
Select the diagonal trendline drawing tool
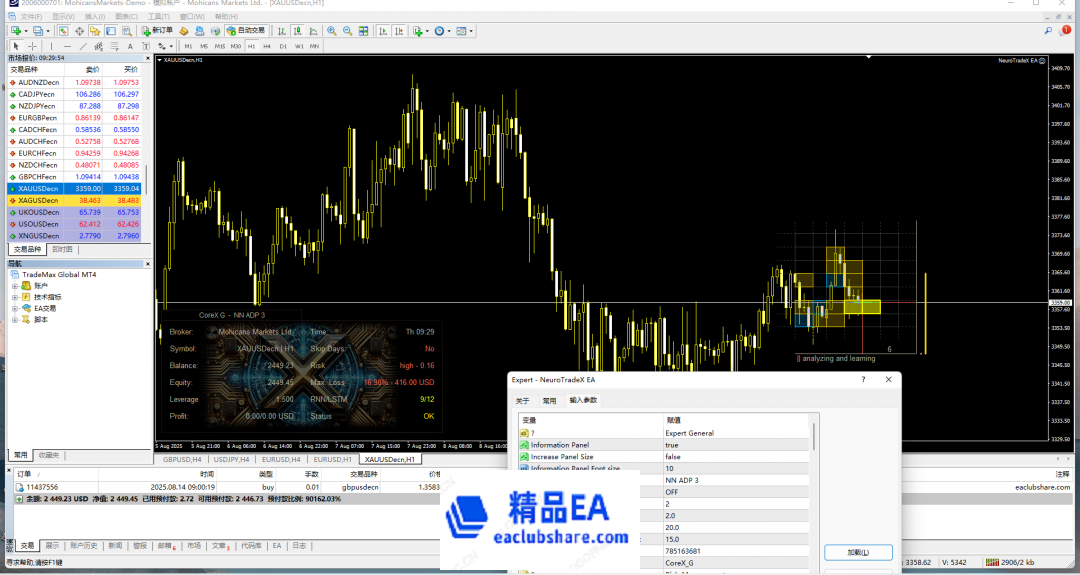[81, 46]
